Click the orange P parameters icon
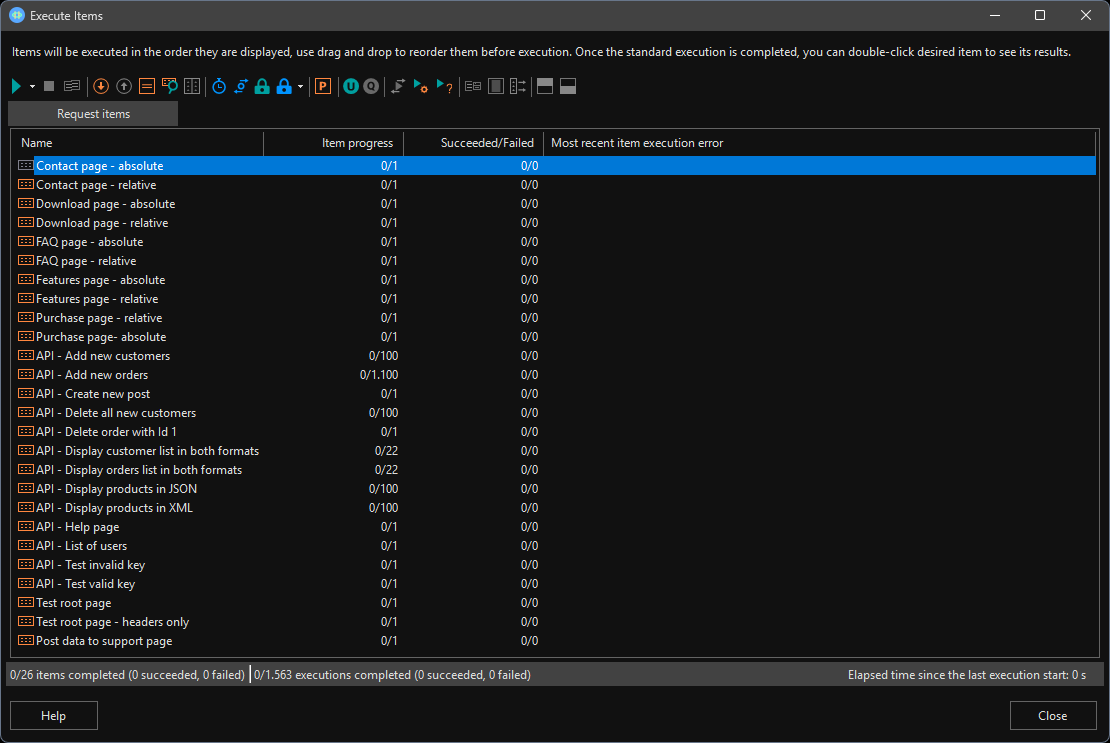The height and width of the screenshot is (743, 1110). 322,86
